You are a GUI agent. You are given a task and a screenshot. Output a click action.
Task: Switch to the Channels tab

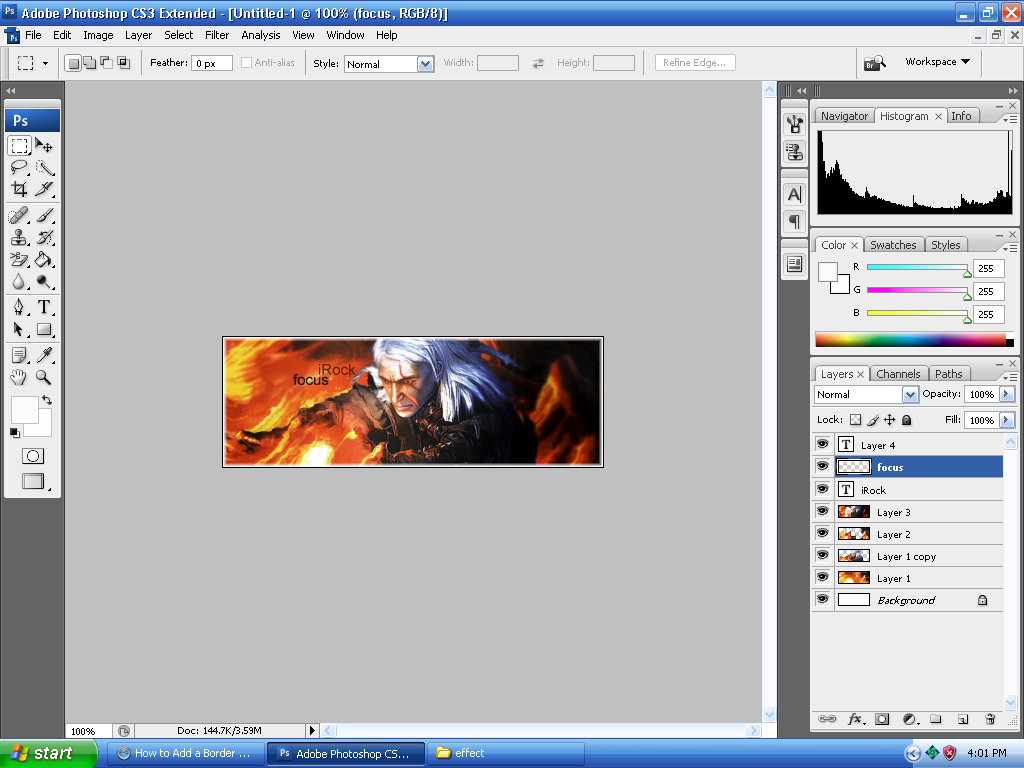click(898, 374)
